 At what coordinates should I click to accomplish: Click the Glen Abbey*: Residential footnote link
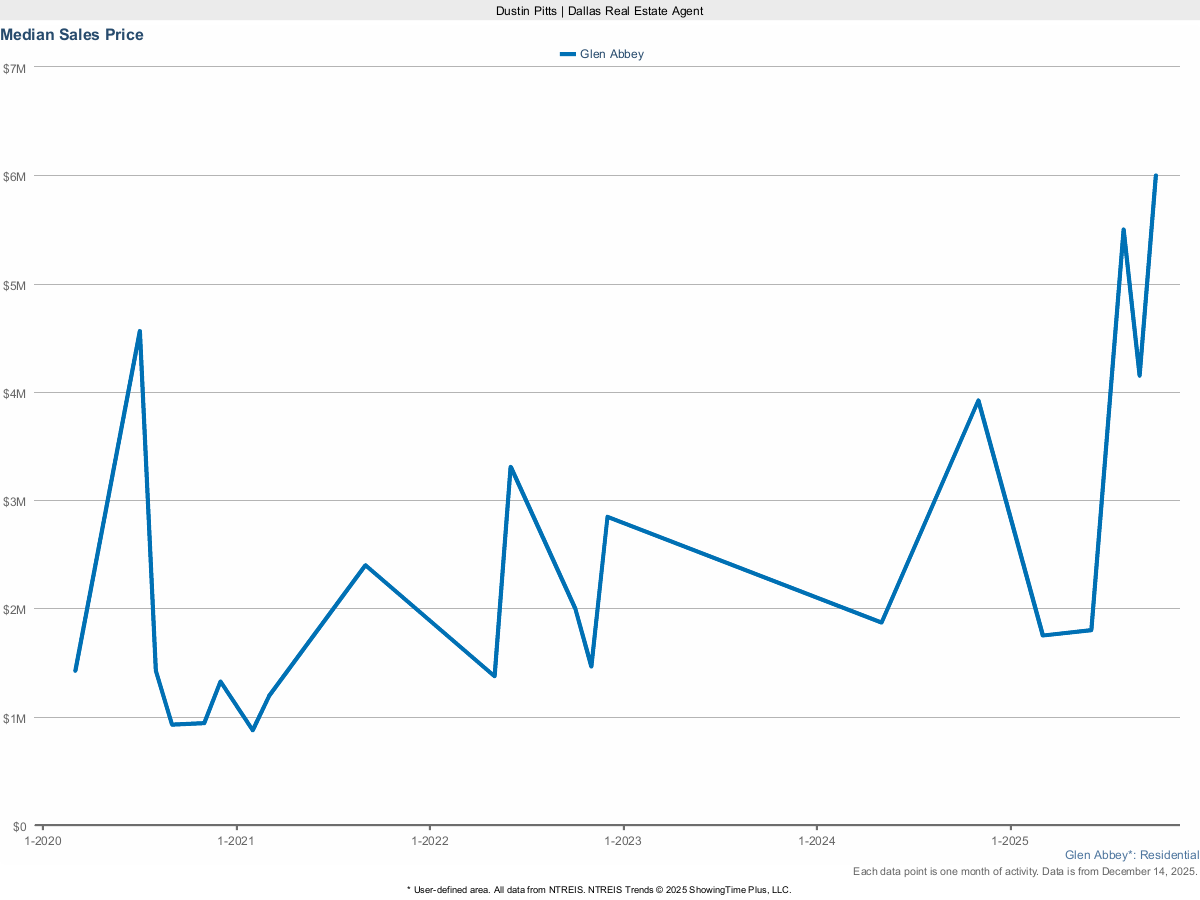tap(1132, 855)
